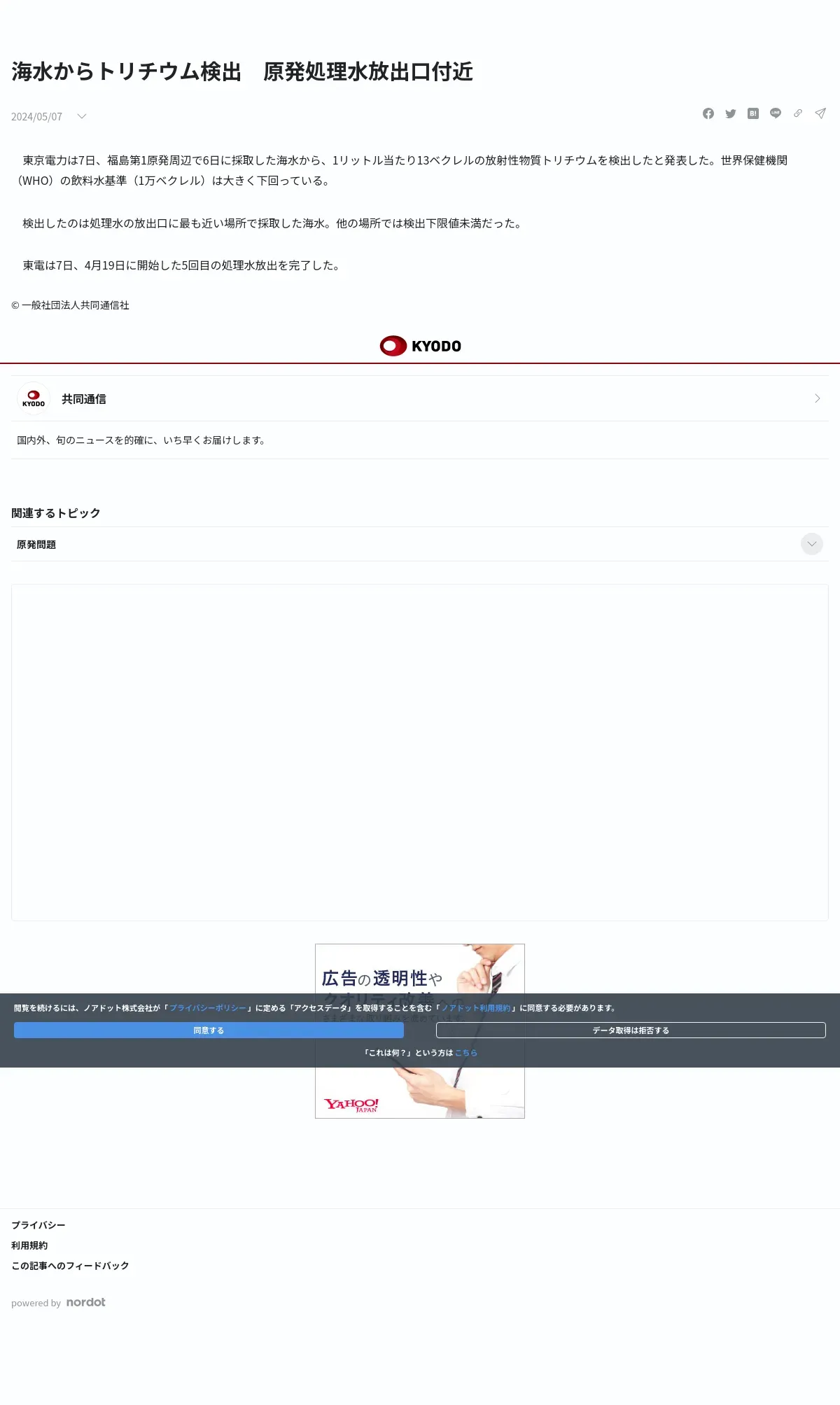Image resolution: width=840 pixels, height=1405 pixels.
Task: Open プライバシー in the footer
Action: pos(38,1225)
